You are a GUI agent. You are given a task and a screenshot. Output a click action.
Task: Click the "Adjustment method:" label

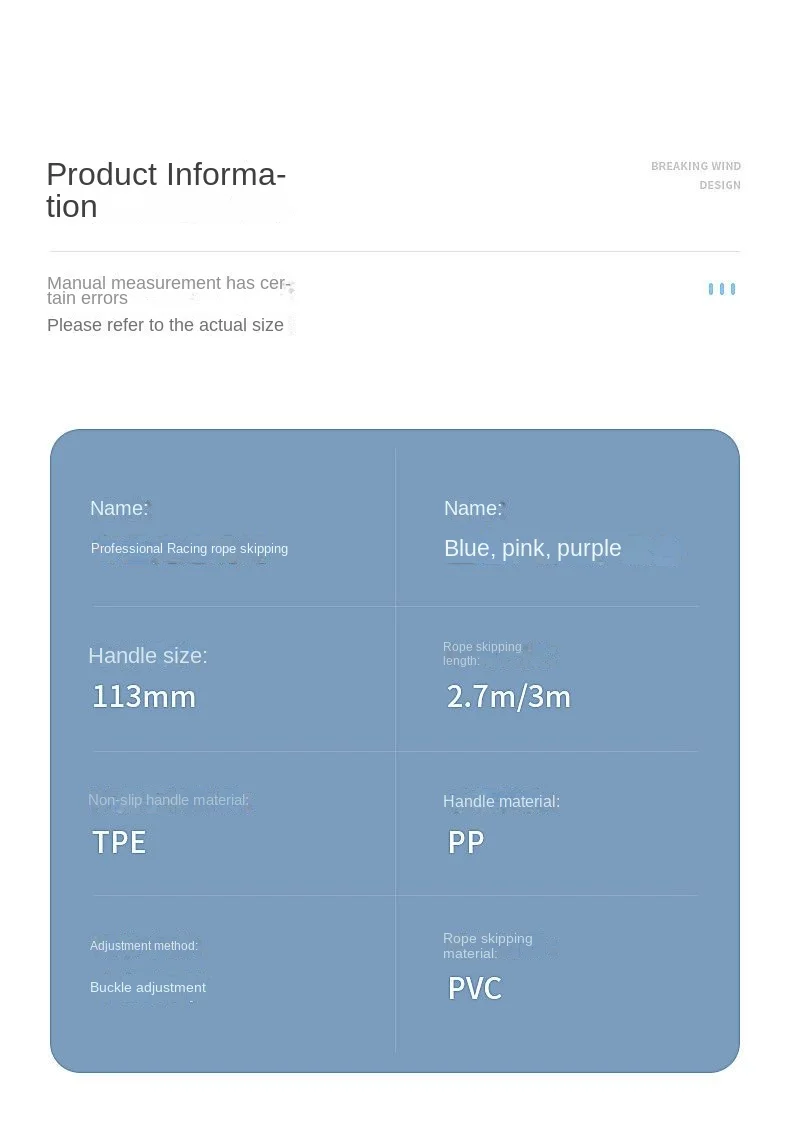(x=144, y=946)
